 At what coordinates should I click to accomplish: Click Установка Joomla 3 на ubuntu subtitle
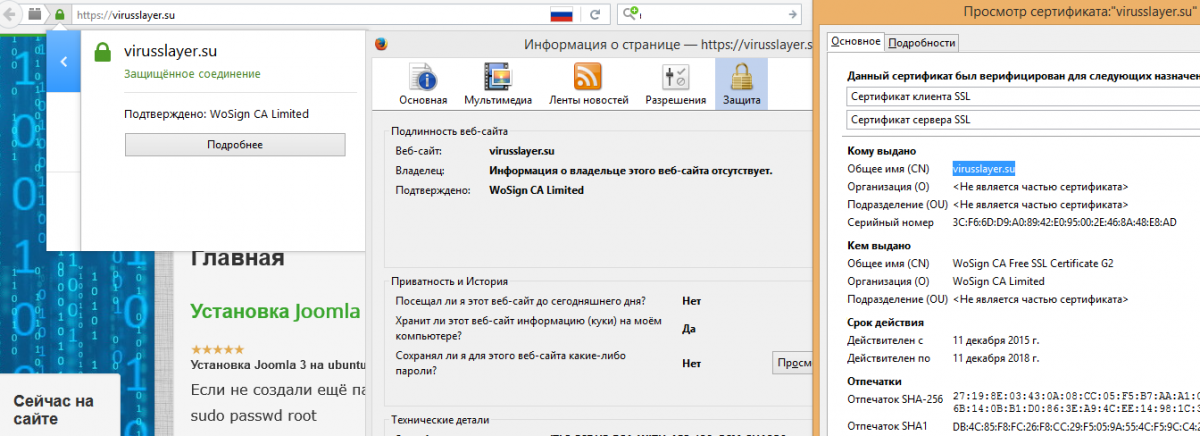click(x=280, y=365)
